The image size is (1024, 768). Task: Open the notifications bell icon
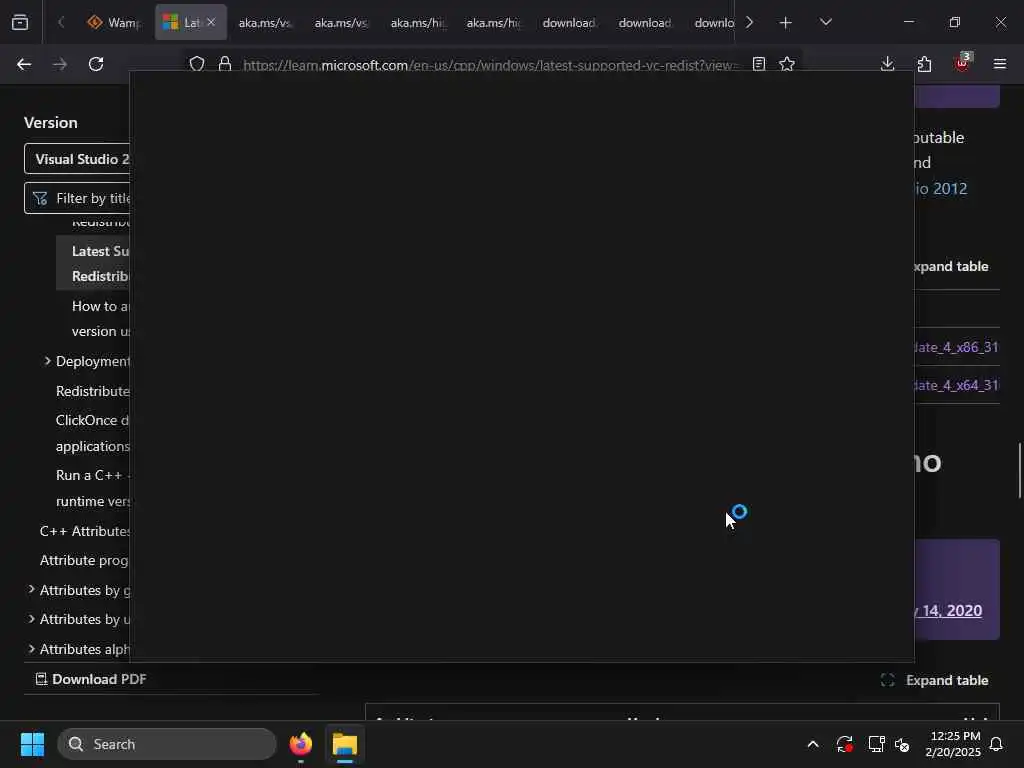pos(997,744)
